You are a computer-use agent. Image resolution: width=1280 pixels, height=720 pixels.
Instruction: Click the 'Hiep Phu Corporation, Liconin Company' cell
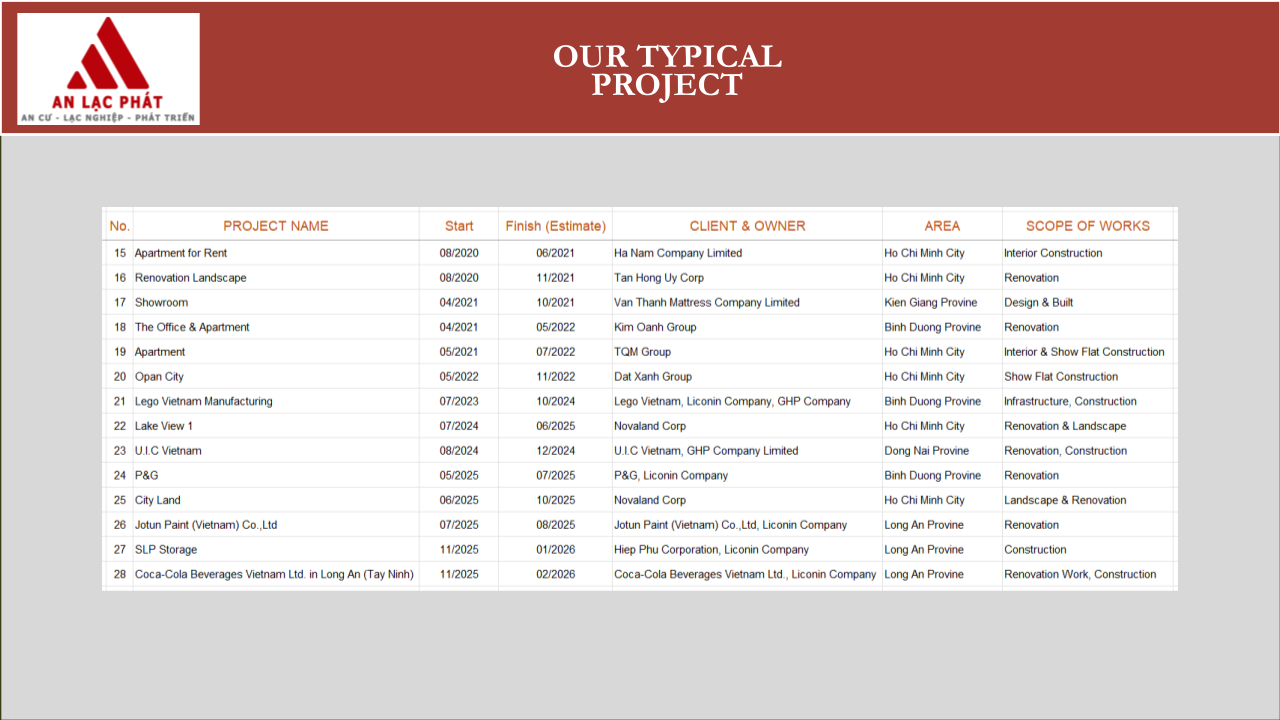(711, 550)
